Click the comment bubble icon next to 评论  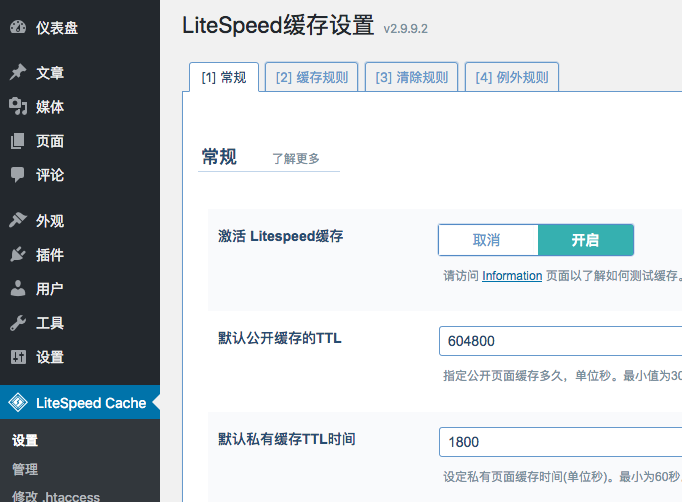click(18, 174)
